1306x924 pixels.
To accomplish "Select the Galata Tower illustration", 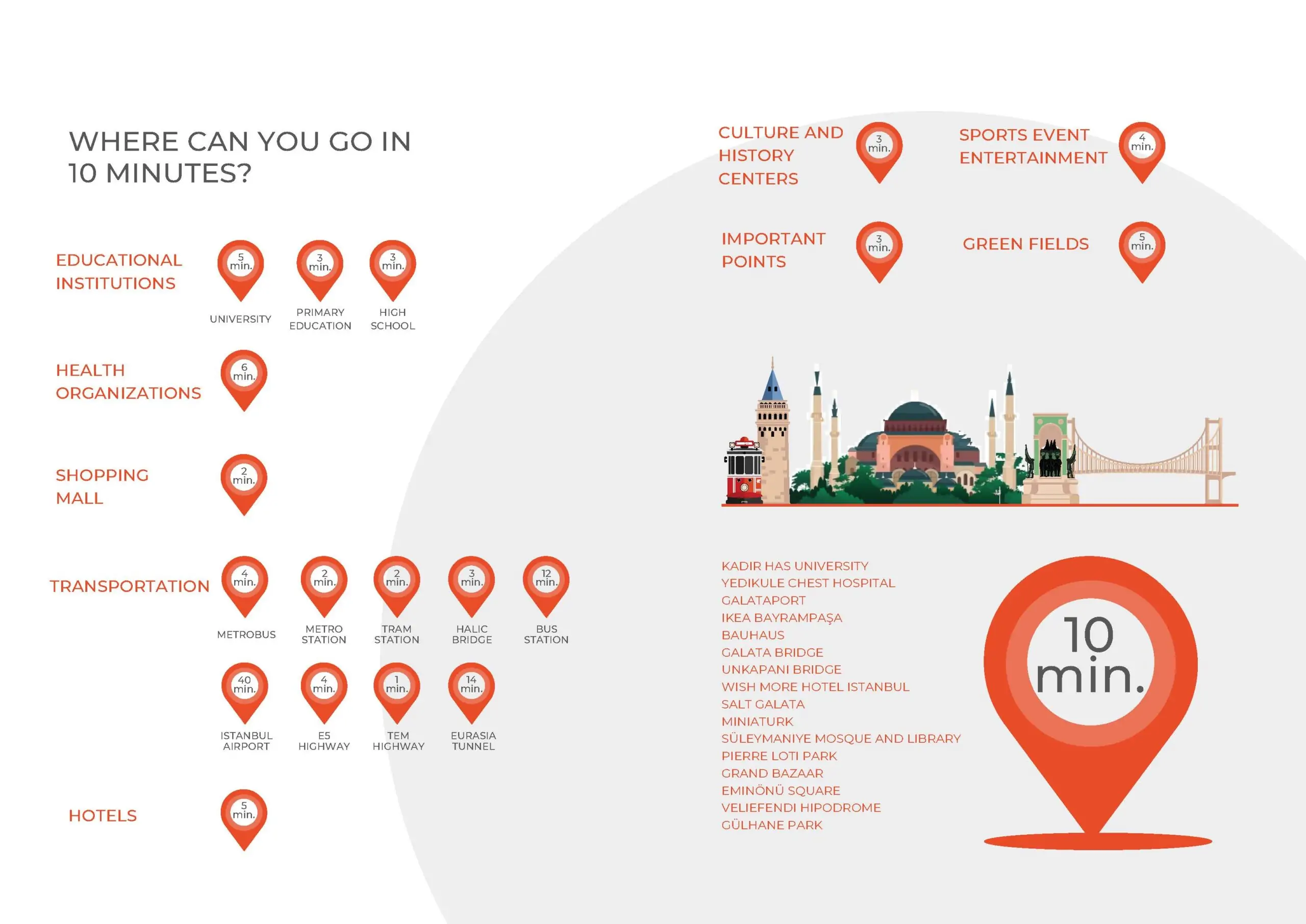I will pos(772,431).
